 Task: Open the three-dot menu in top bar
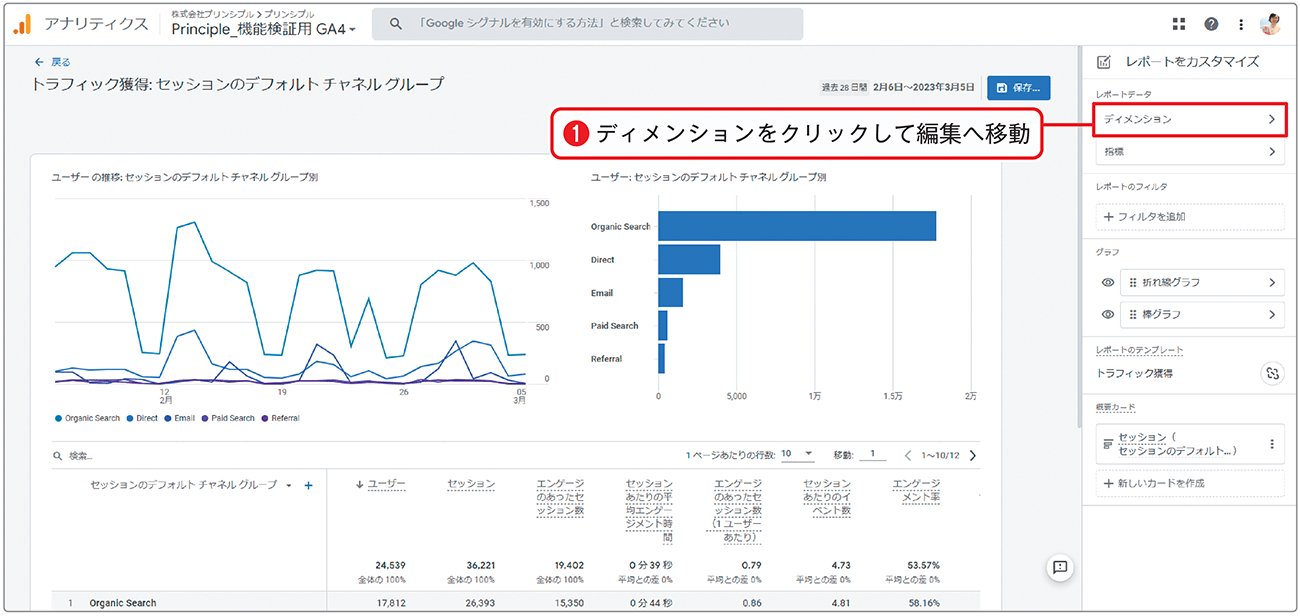tap(1241, 24)
